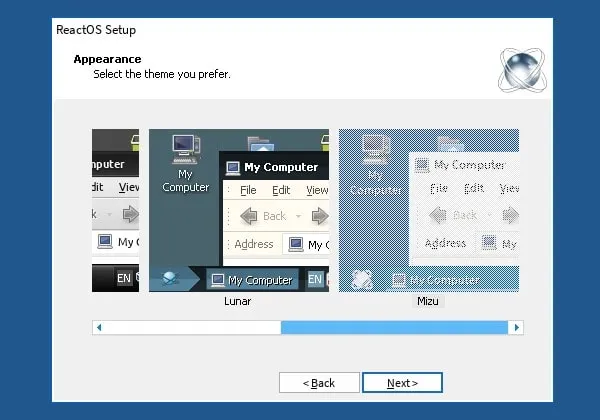This screenshot has height=420, width=600.
Task: Click My Computer desktop icon in Mizu preview
Action: (x=375, y=164)
